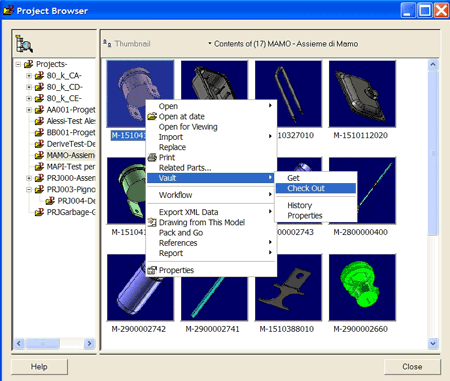Open References submenu entry
450x381 pixels.
coord(211,243)
